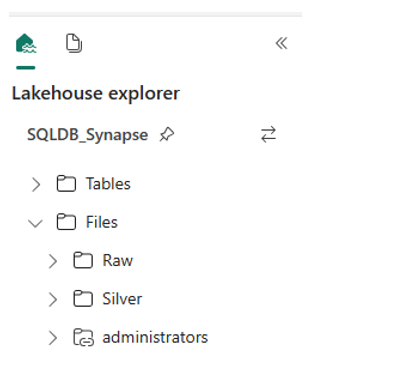Click the administrators shortcut folder icon
This screenshot has width=402, height=371.
click(83, 337)
